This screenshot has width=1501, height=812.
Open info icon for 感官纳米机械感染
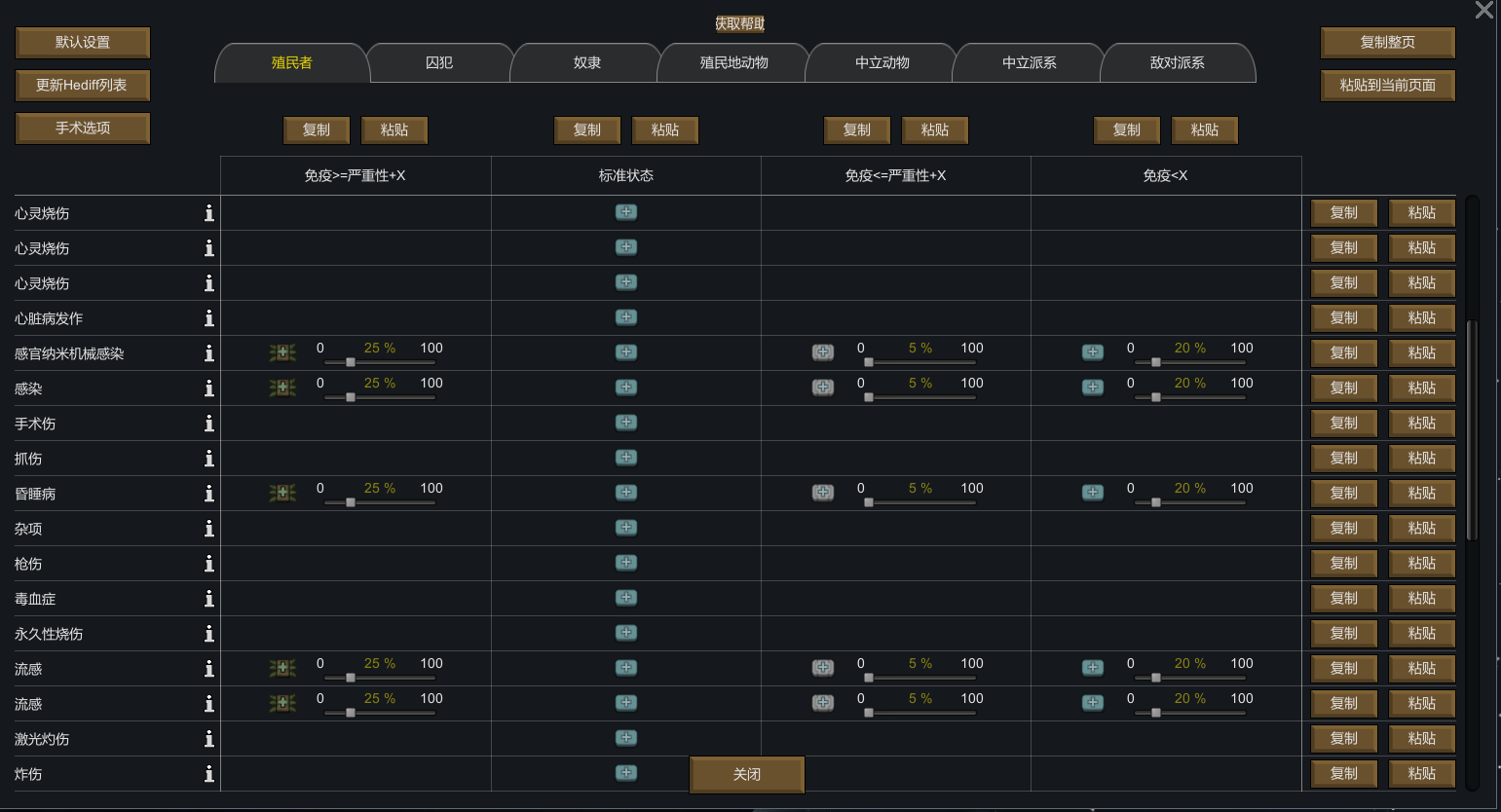(209, 353)
